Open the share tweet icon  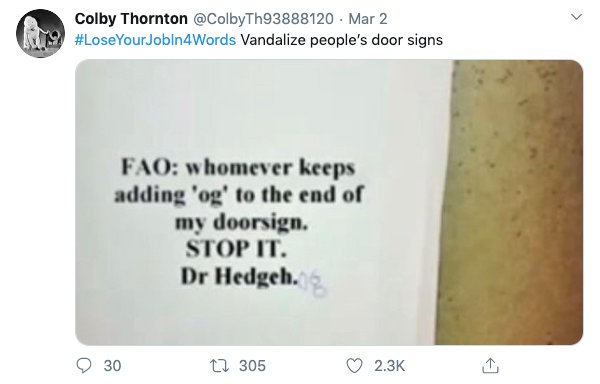point(490,366)
